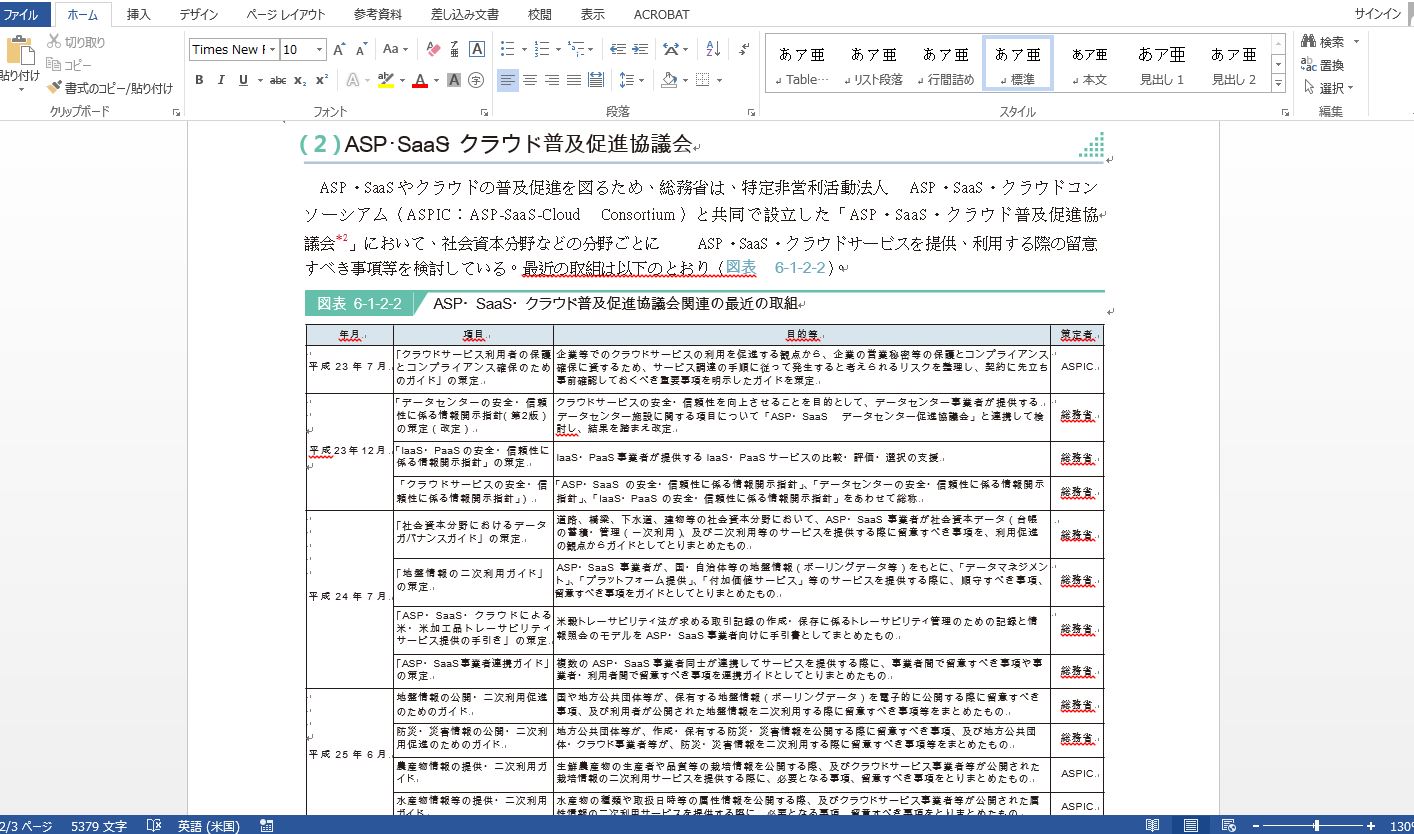The width and height of the screenshot is (1414, 834).
Task: Center-align the text
Action: (x=530, y=80)
